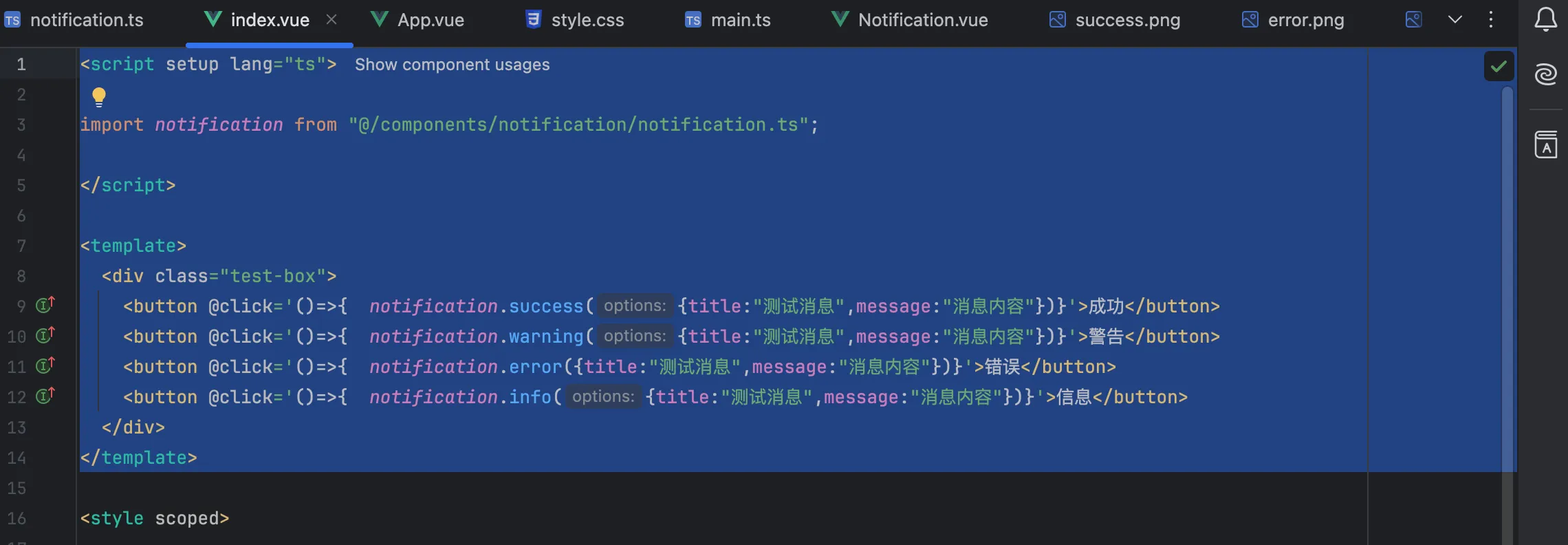Click the green inspections checkmark widget
Image resolution: width=1568 pixels, height=545 pixels.
click(1499, 67)
